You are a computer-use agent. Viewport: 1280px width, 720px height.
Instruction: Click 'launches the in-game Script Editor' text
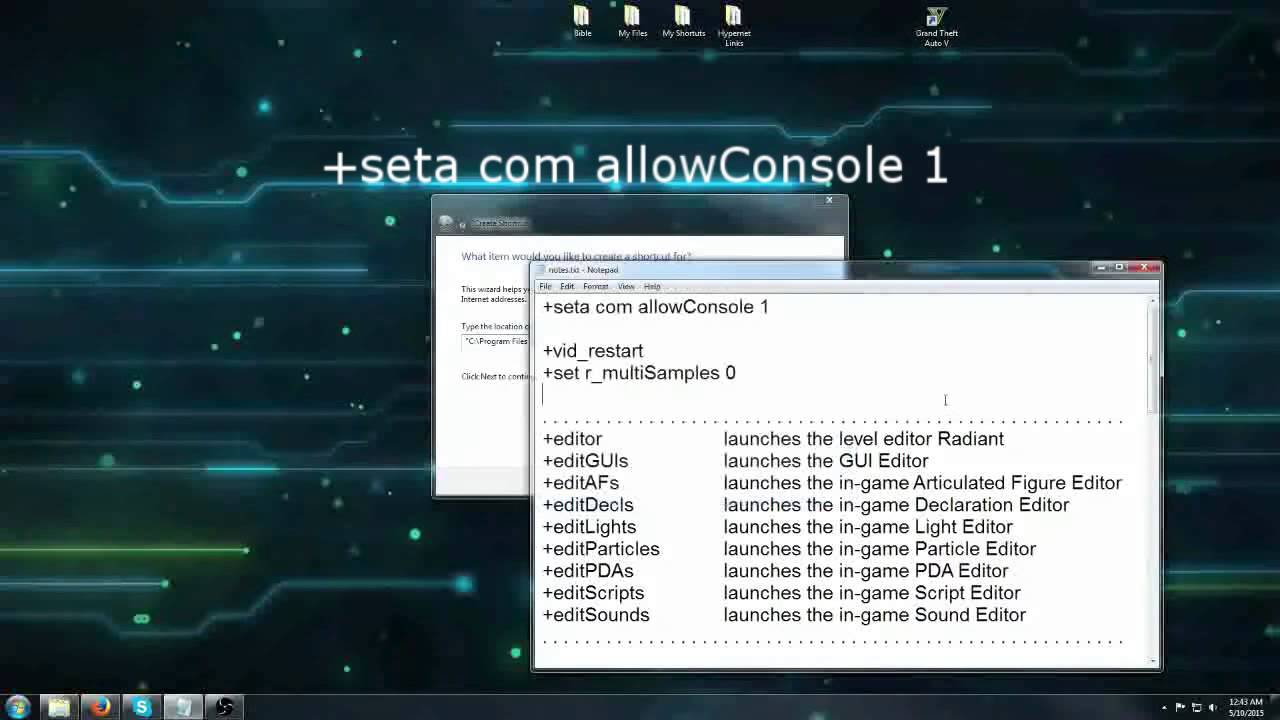tap(872, 593)
